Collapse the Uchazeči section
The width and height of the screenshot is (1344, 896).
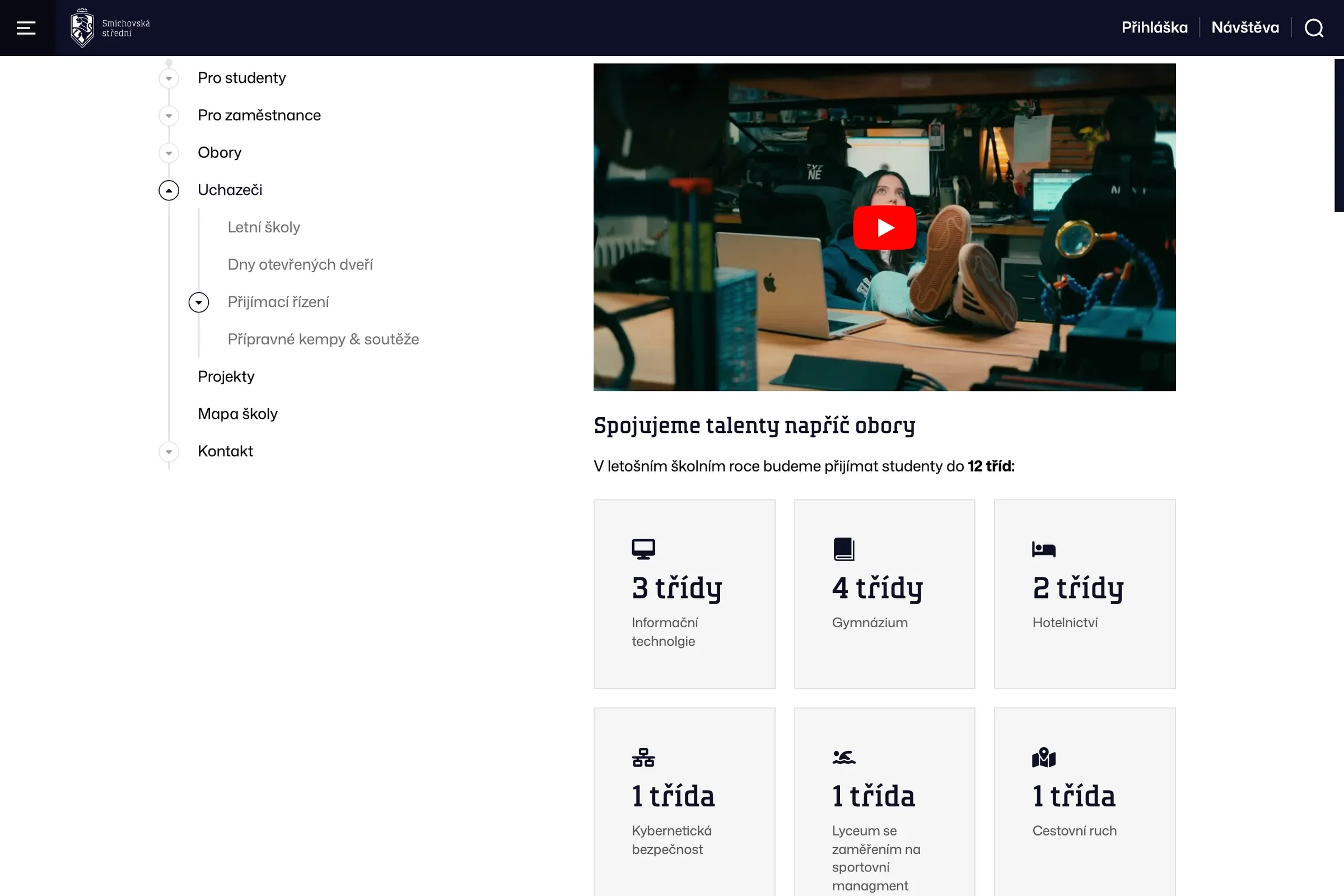point(169,190)
